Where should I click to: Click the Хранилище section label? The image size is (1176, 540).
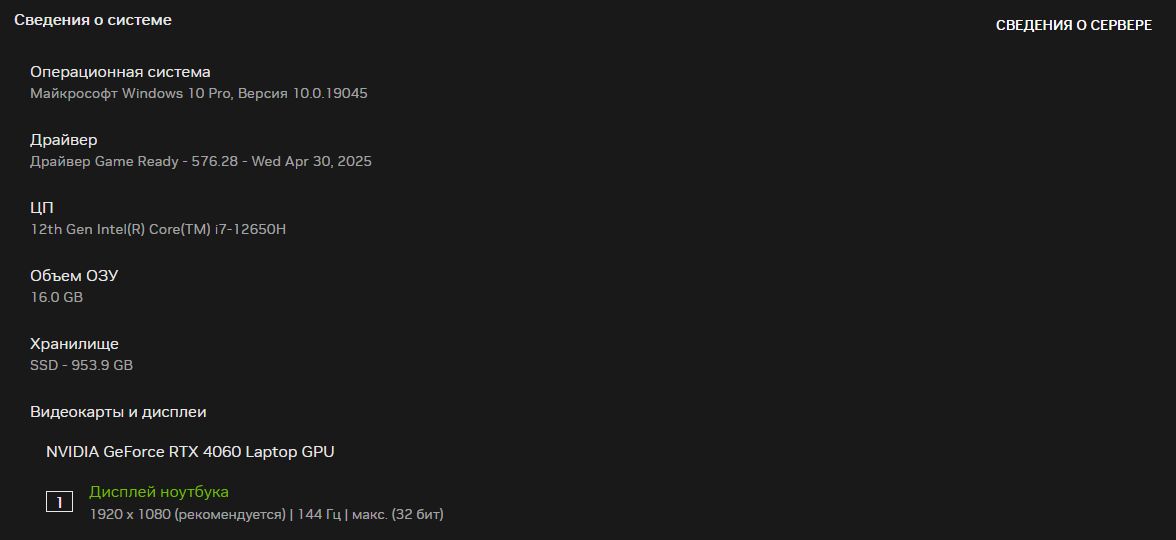[x=74, y=344]
